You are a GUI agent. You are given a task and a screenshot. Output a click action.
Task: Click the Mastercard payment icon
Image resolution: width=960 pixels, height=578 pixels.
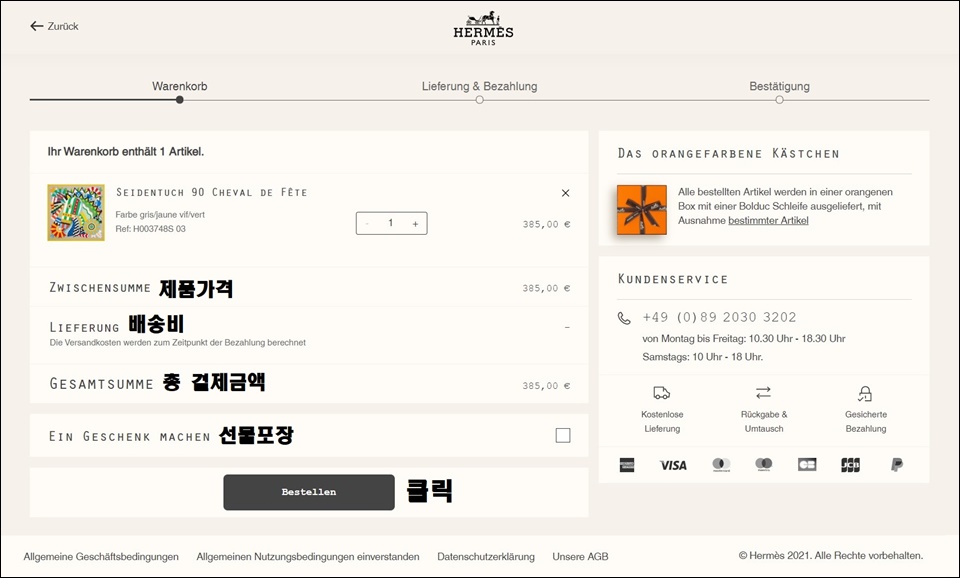(721, 465)
